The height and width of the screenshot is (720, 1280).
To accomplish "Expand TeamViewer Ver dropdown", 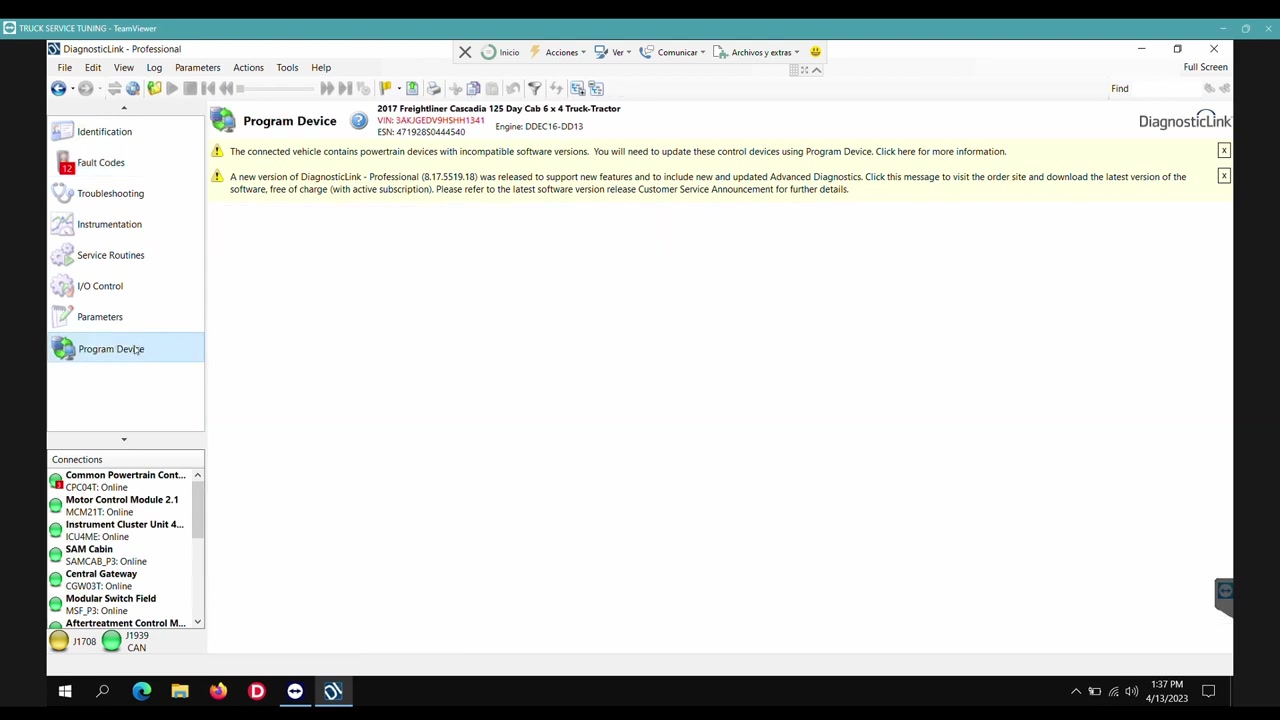I will [x=613, y=52].
